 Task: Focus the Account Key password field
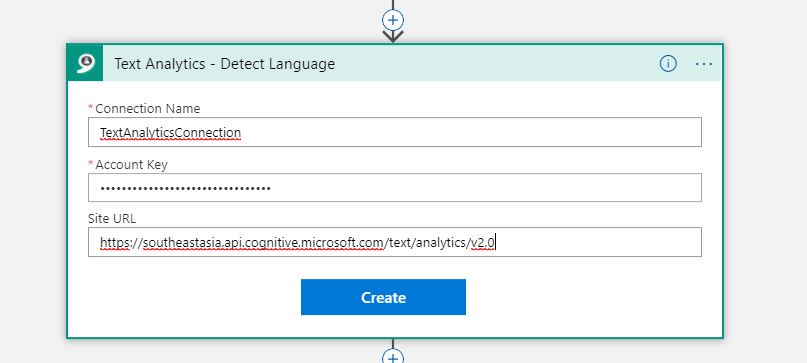(x=395, y=187)
